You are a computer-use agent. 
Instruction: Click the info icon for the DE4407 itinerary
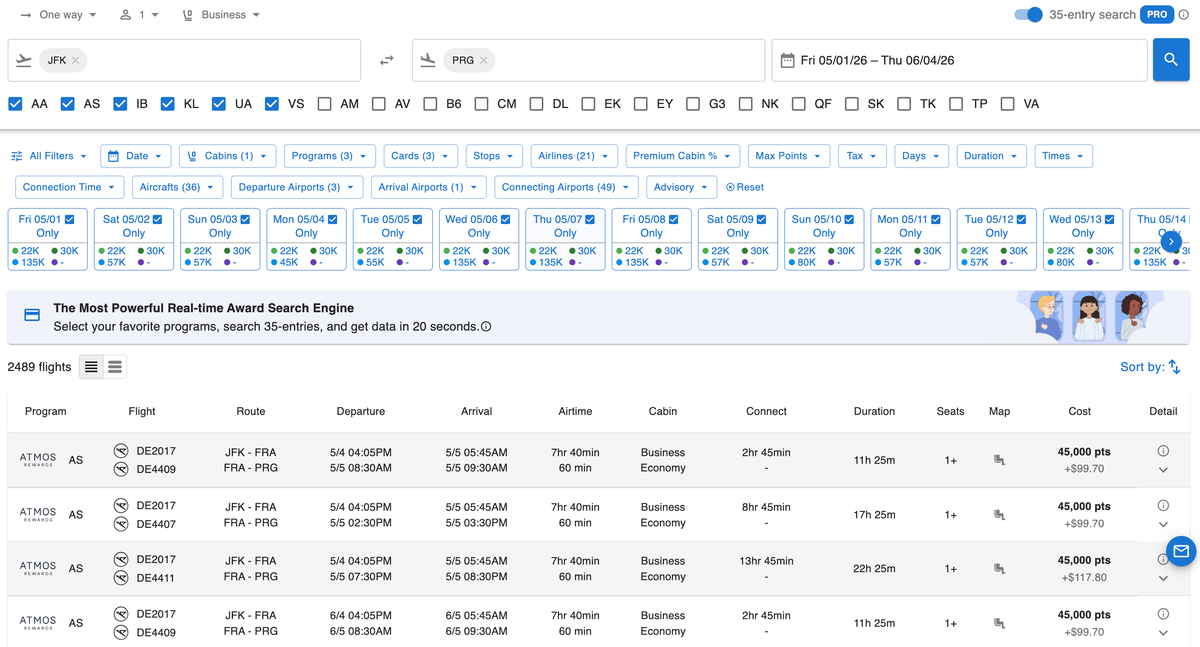click(1161, 506)
